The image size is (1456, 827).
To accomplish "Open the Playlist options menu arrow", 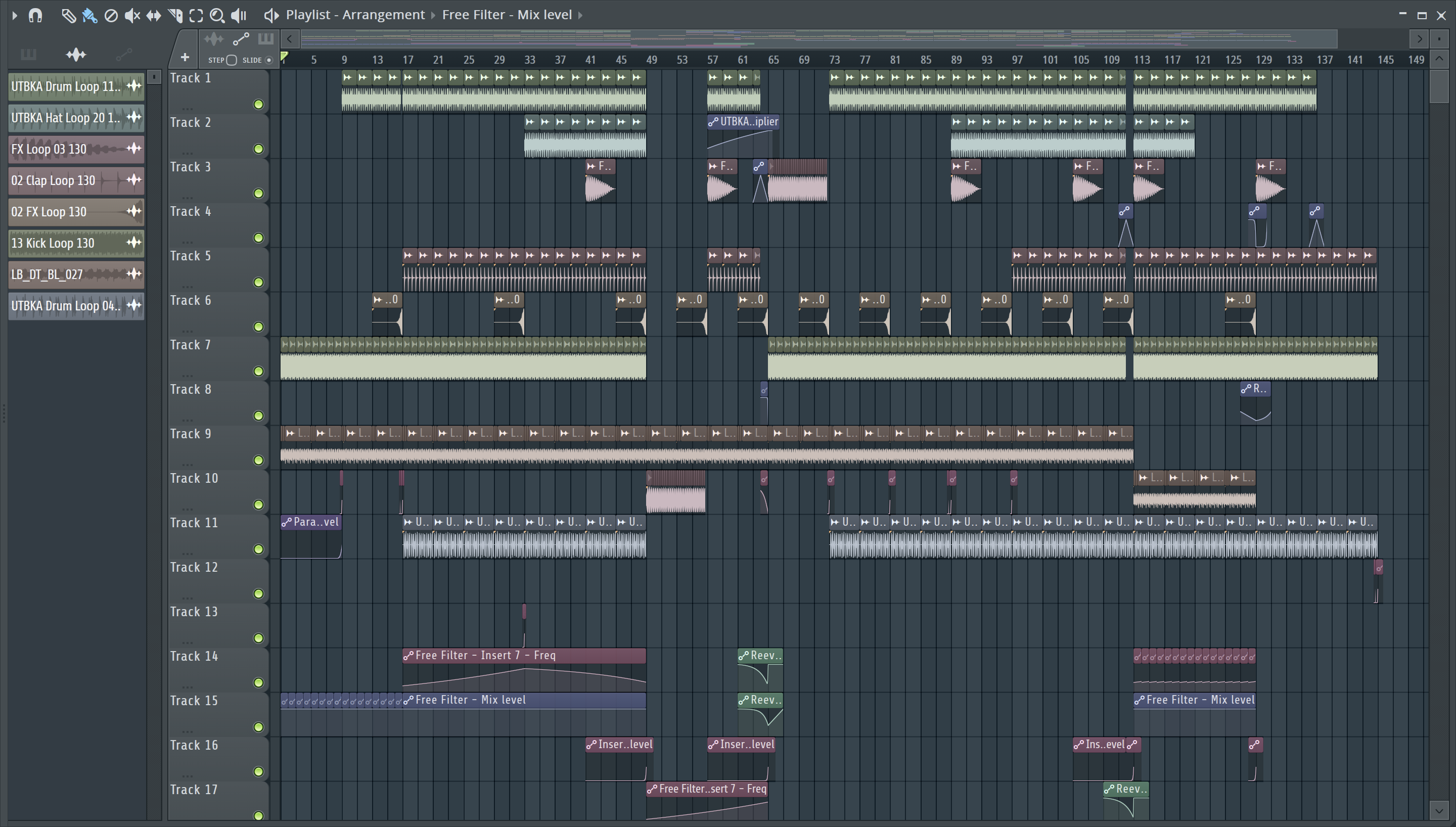I will coord(15,15).
